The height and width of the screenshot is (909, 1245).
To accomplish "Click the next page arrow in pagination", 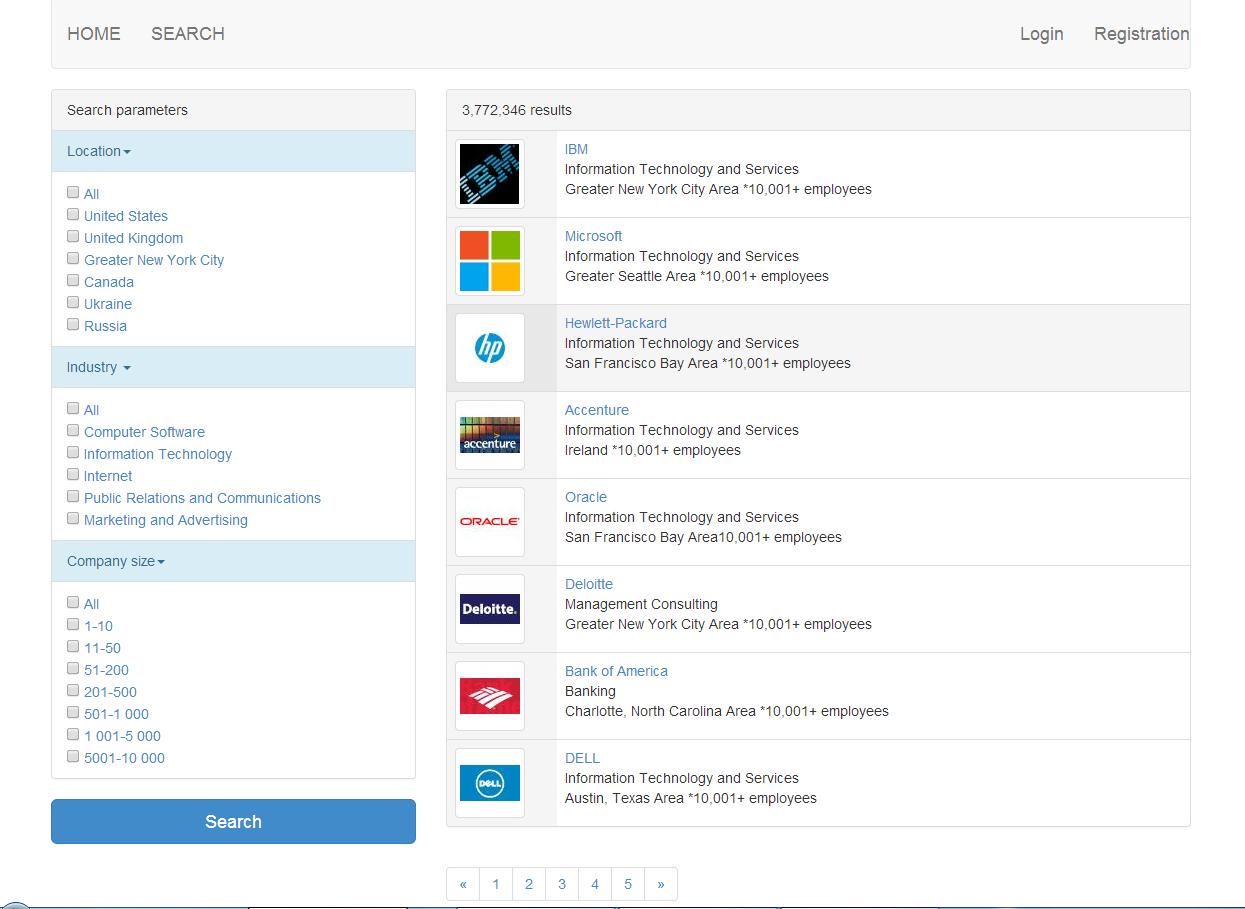I will pyautogui.click(x=660, y=884).
